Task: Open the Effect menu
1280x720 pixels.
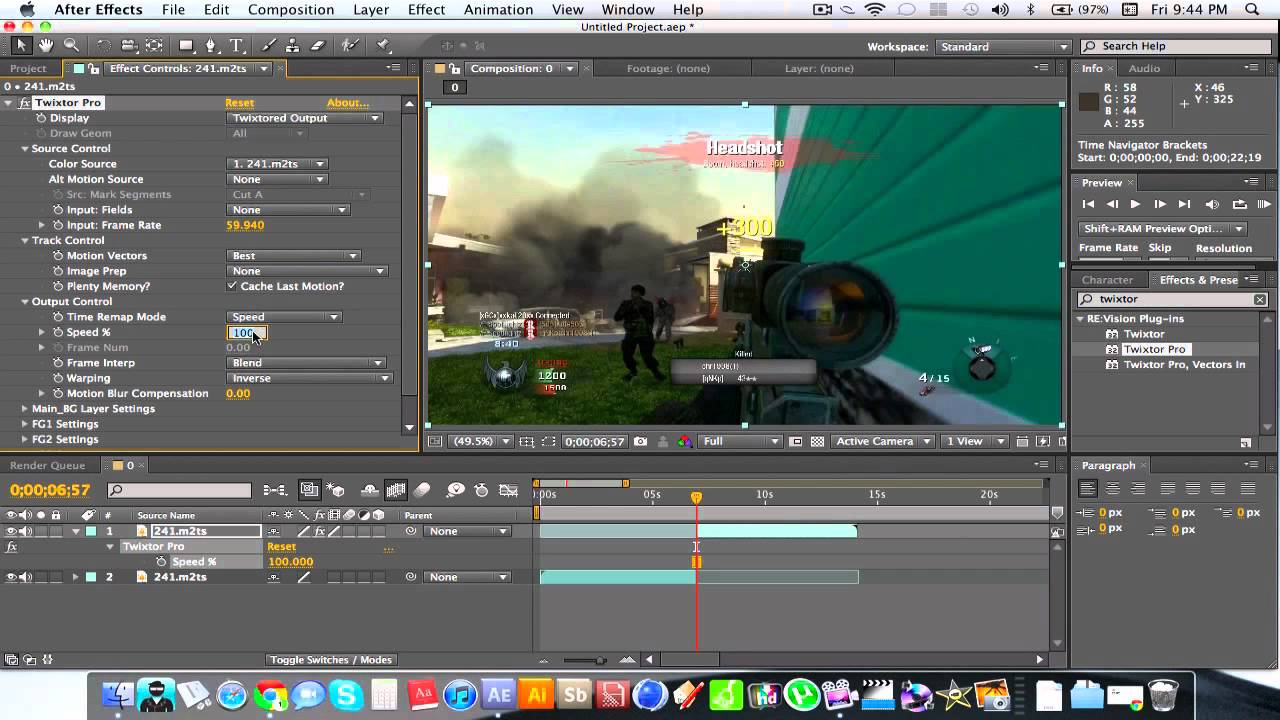Action: [x=426, y=10]
